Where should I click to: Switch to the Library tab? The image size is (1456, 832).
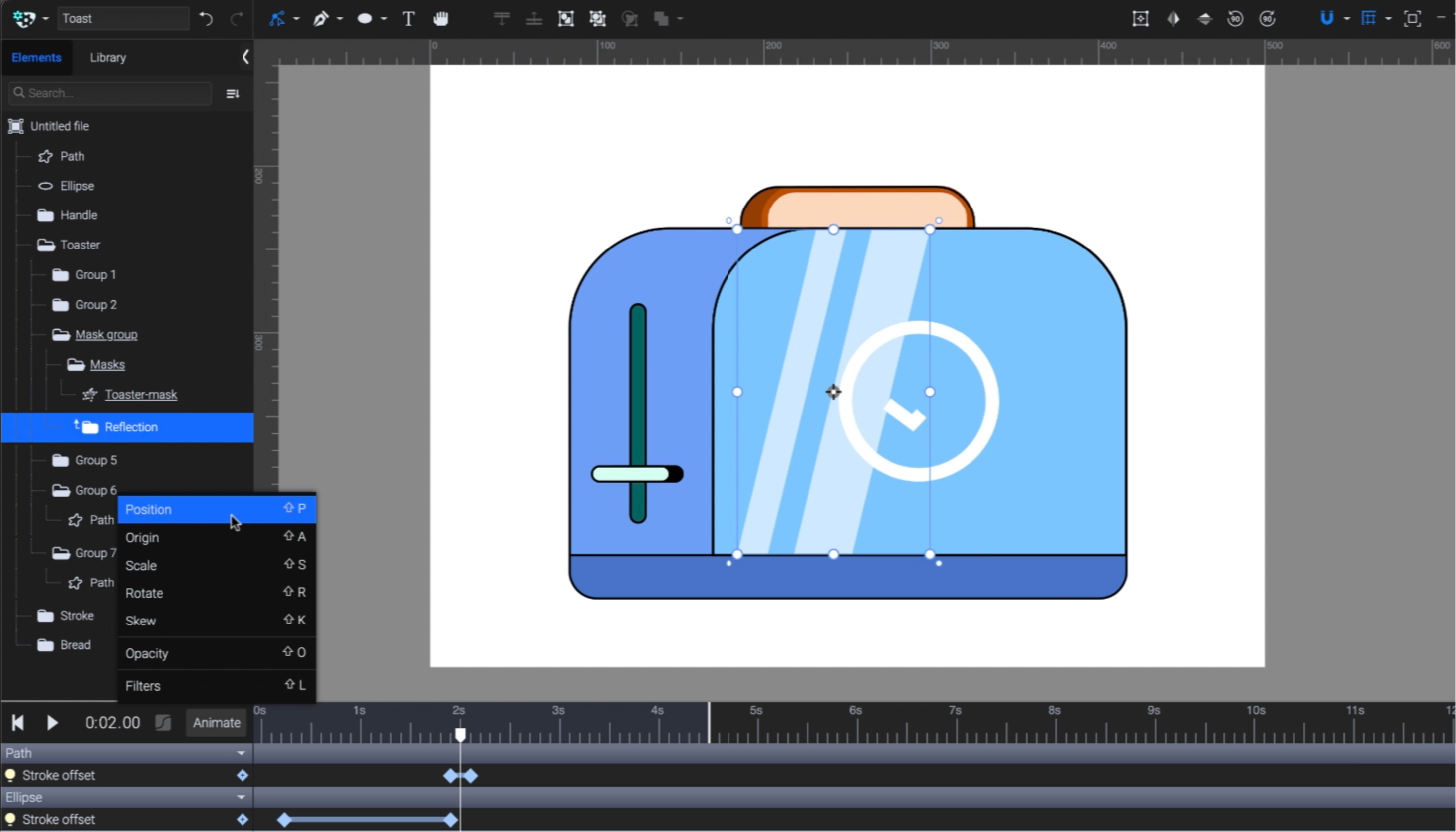(x=108, y=57)
